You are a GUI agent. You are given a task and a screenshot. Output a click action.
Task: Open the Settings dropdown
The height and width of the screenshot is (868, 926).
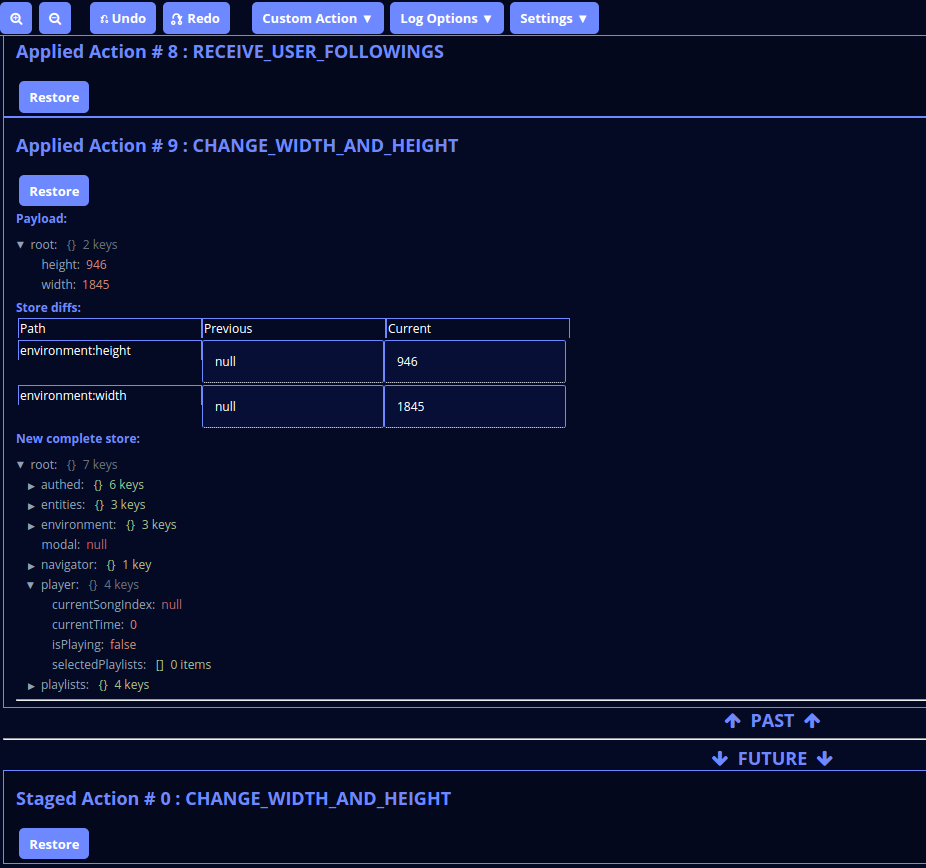coord(554,17)
